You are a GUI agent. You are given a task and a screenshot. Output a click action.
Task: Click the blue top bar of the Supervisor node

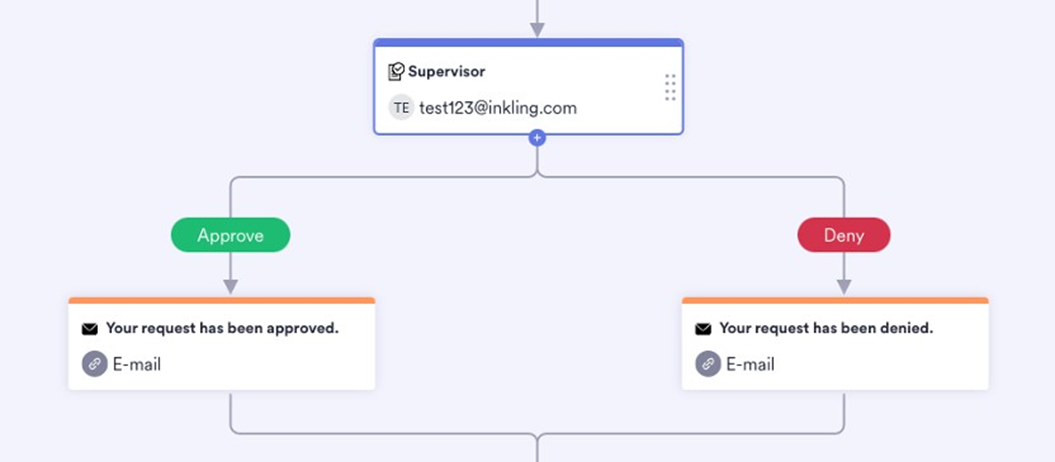click(x=528, y=43)
